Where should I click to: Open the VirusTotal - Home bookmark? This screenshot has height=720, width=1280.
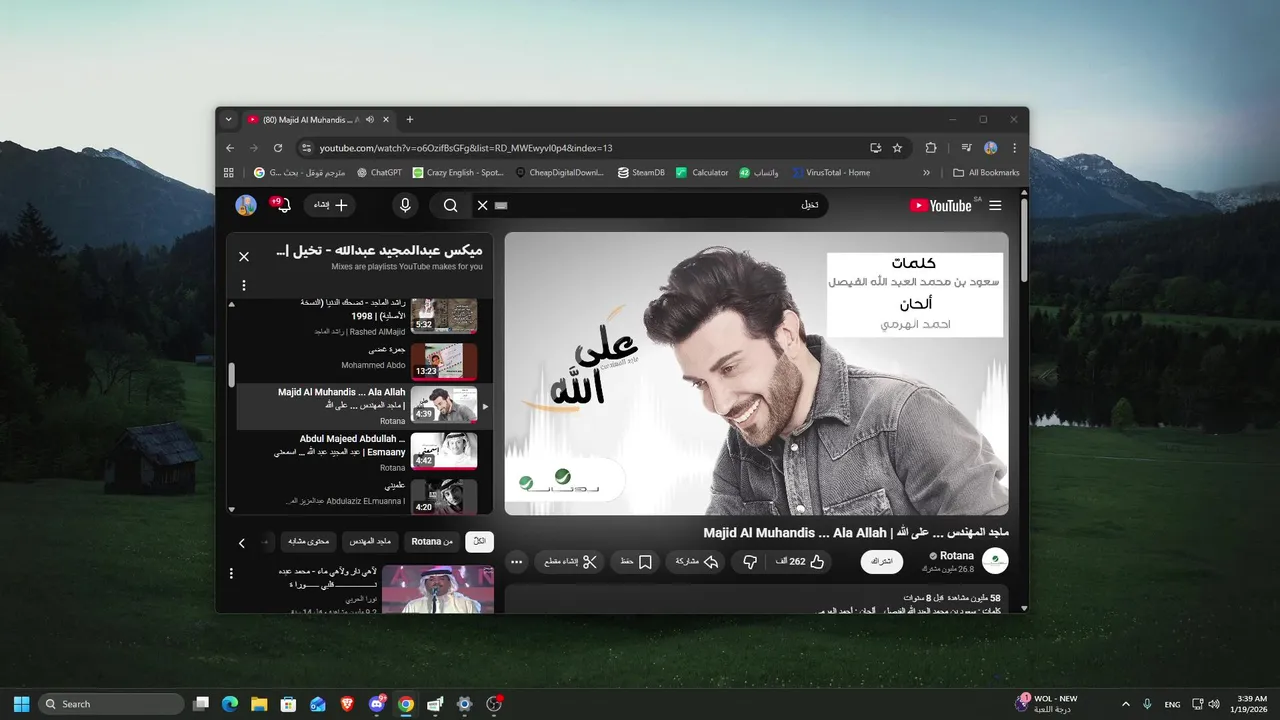click(x=831, y=172)
